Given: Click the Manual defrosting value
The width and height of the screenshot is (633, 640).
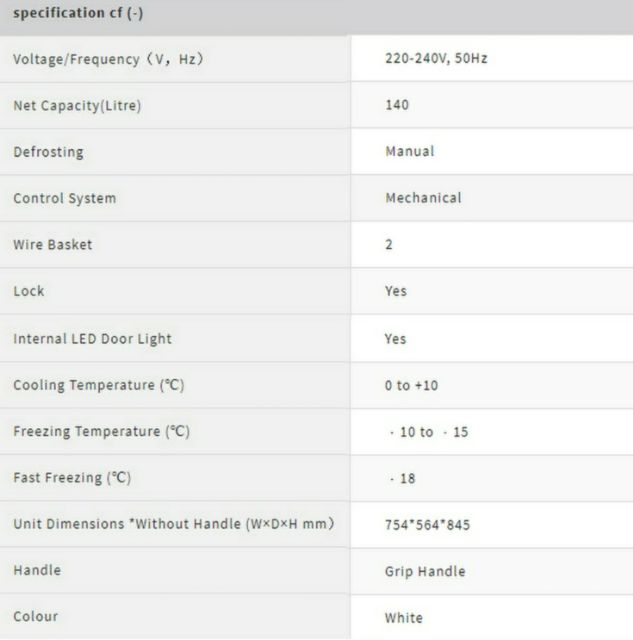Looking at the screenshot, I should (x=410, y=151).
